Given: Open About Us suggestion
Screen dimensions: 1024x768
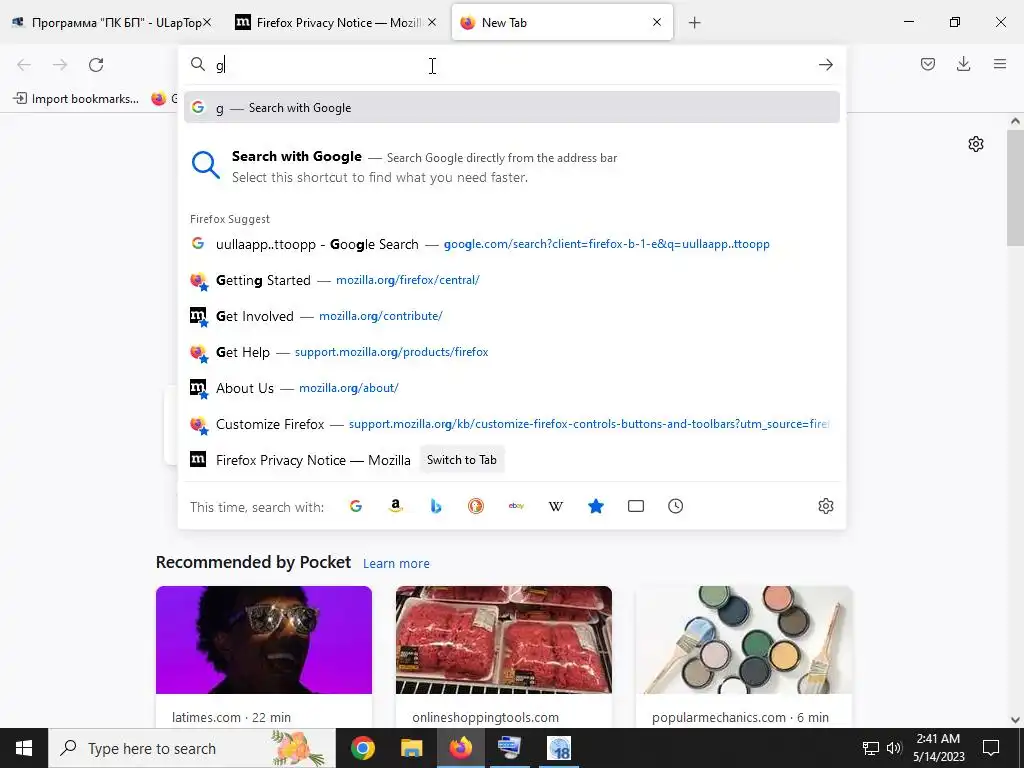Looking at the screenshot, I should pyautogui.click(x=511, y=388).
